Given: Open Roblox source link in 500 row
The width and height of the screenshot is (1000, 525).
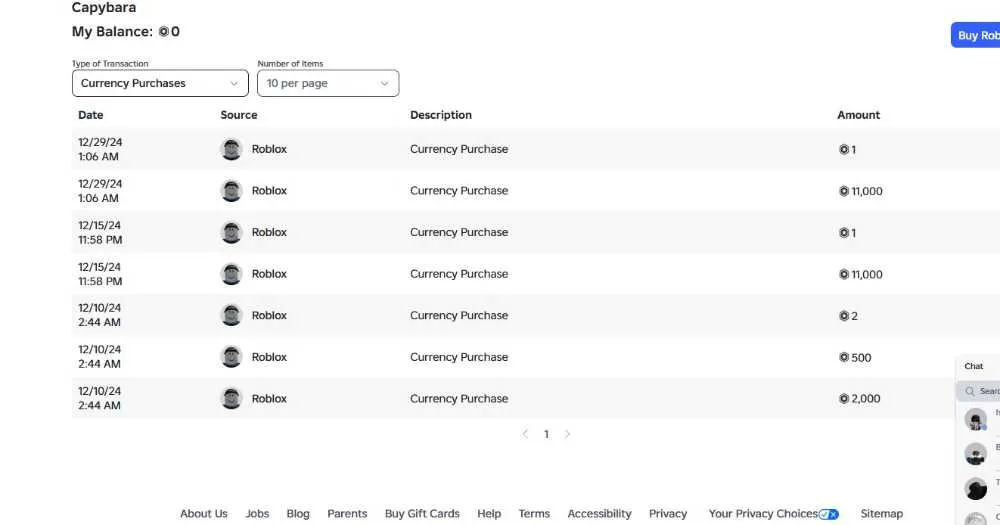Looking at the screenshot, I should 269,357.
